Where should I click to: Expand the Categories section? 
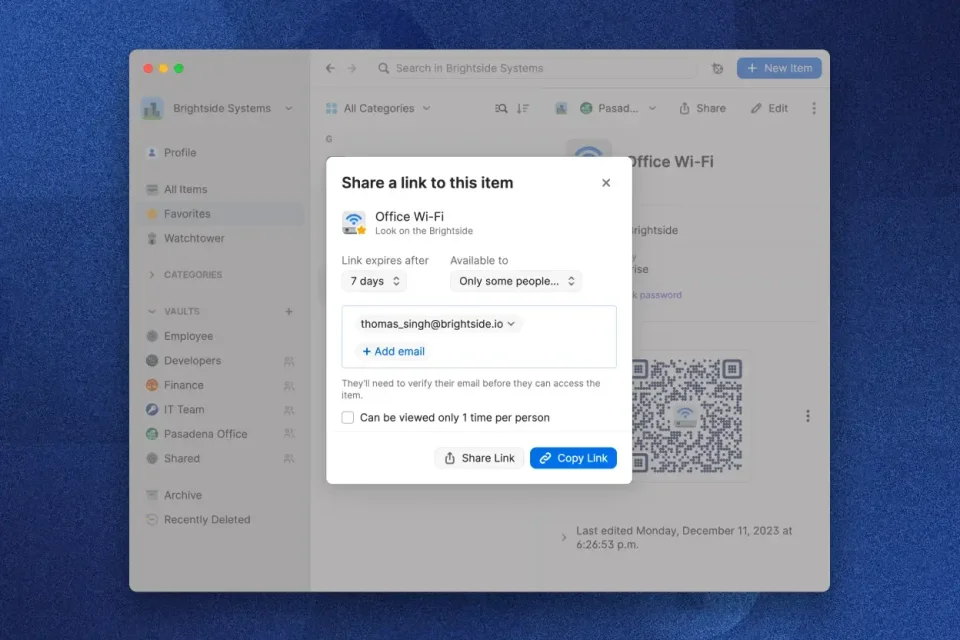[x=152, y=275]
